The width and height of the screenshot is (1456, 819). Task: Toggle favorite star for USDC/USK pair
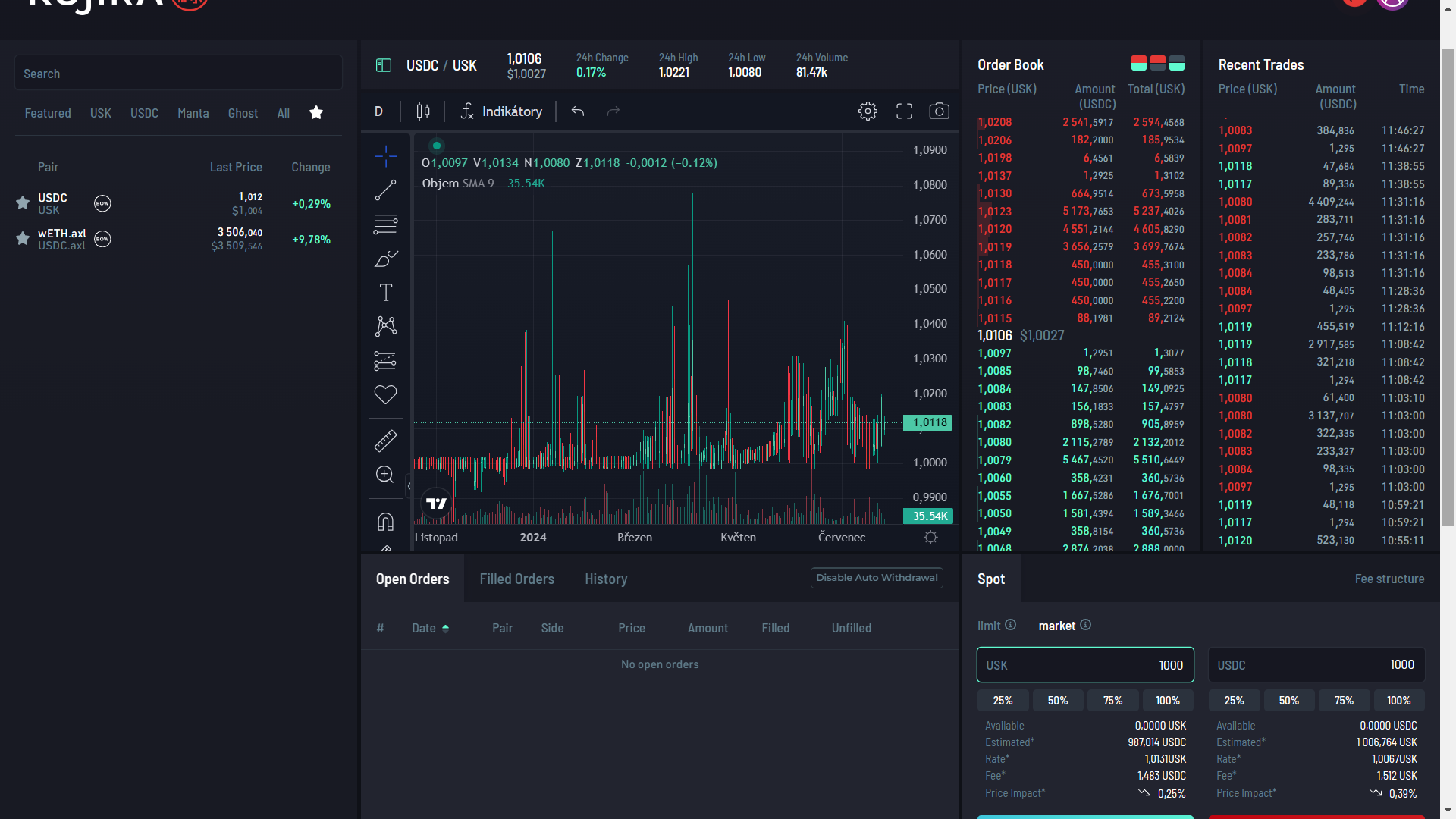(23, 202)
